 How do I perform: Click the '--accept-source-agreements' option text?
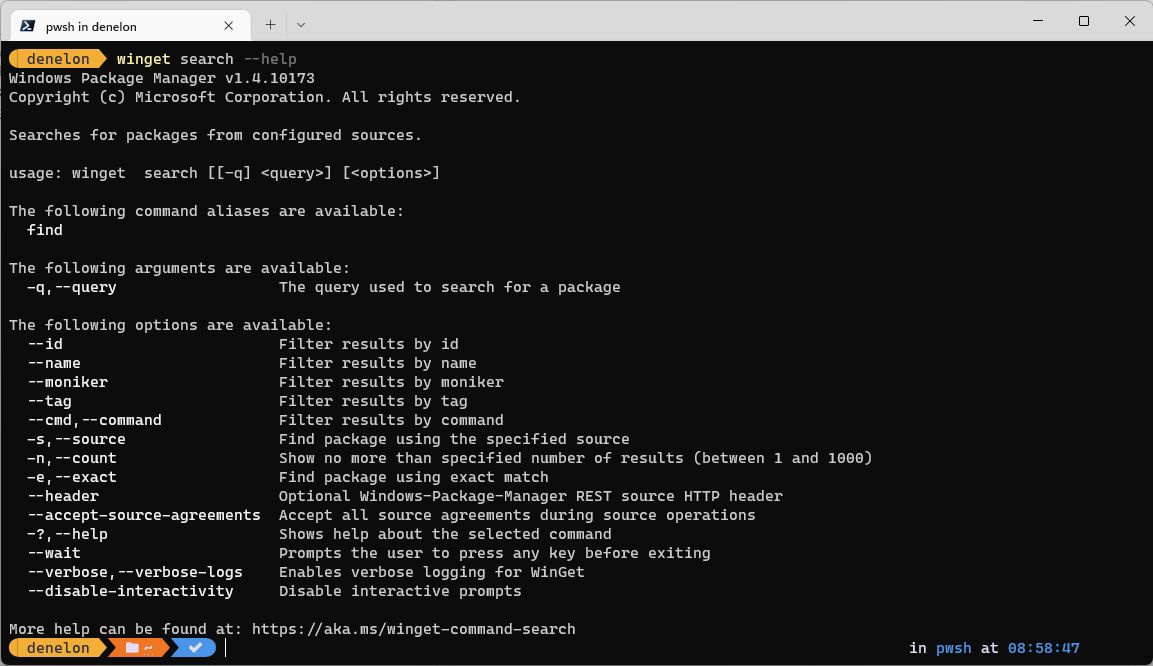click(144, 515)
